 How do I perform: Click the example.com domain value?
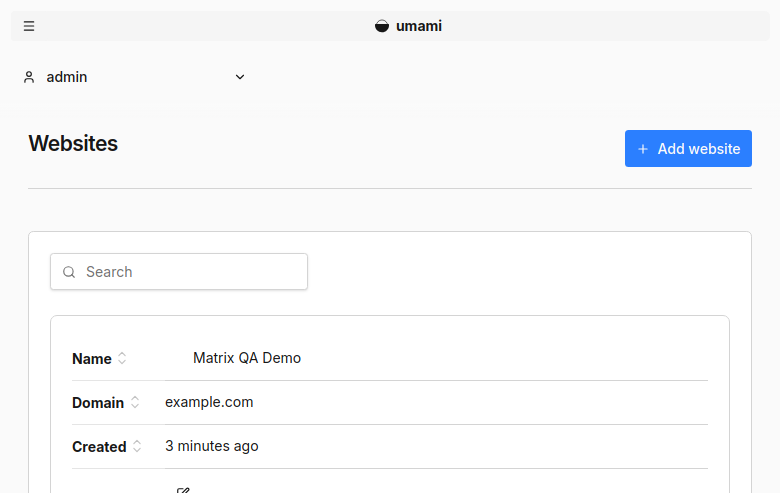pos(209,402)
